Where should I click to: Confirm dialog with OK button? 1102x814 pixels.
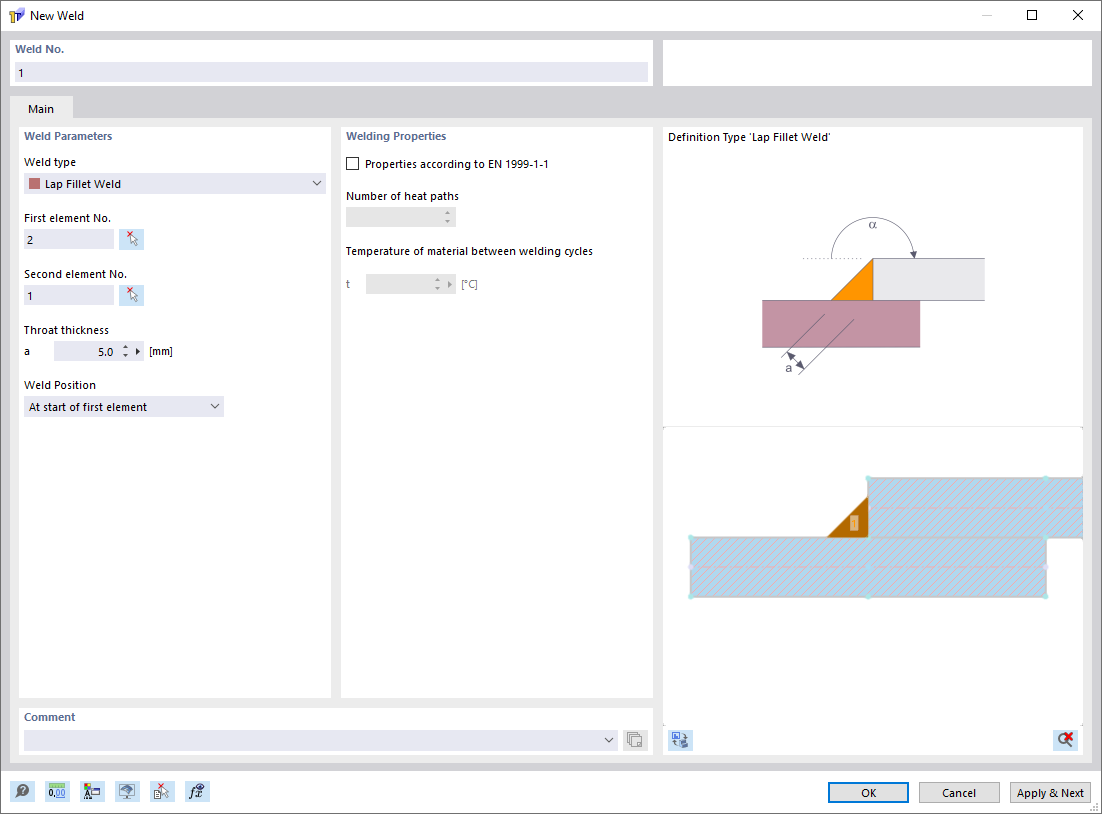868,792
